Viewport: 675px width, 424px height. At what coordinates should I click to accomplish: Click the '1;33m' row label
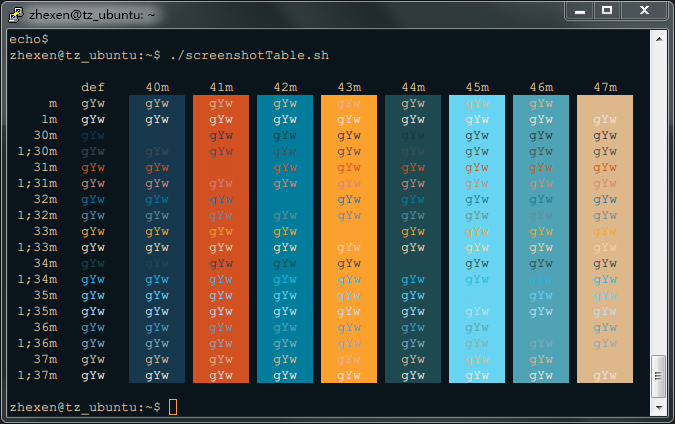(37, 248)
